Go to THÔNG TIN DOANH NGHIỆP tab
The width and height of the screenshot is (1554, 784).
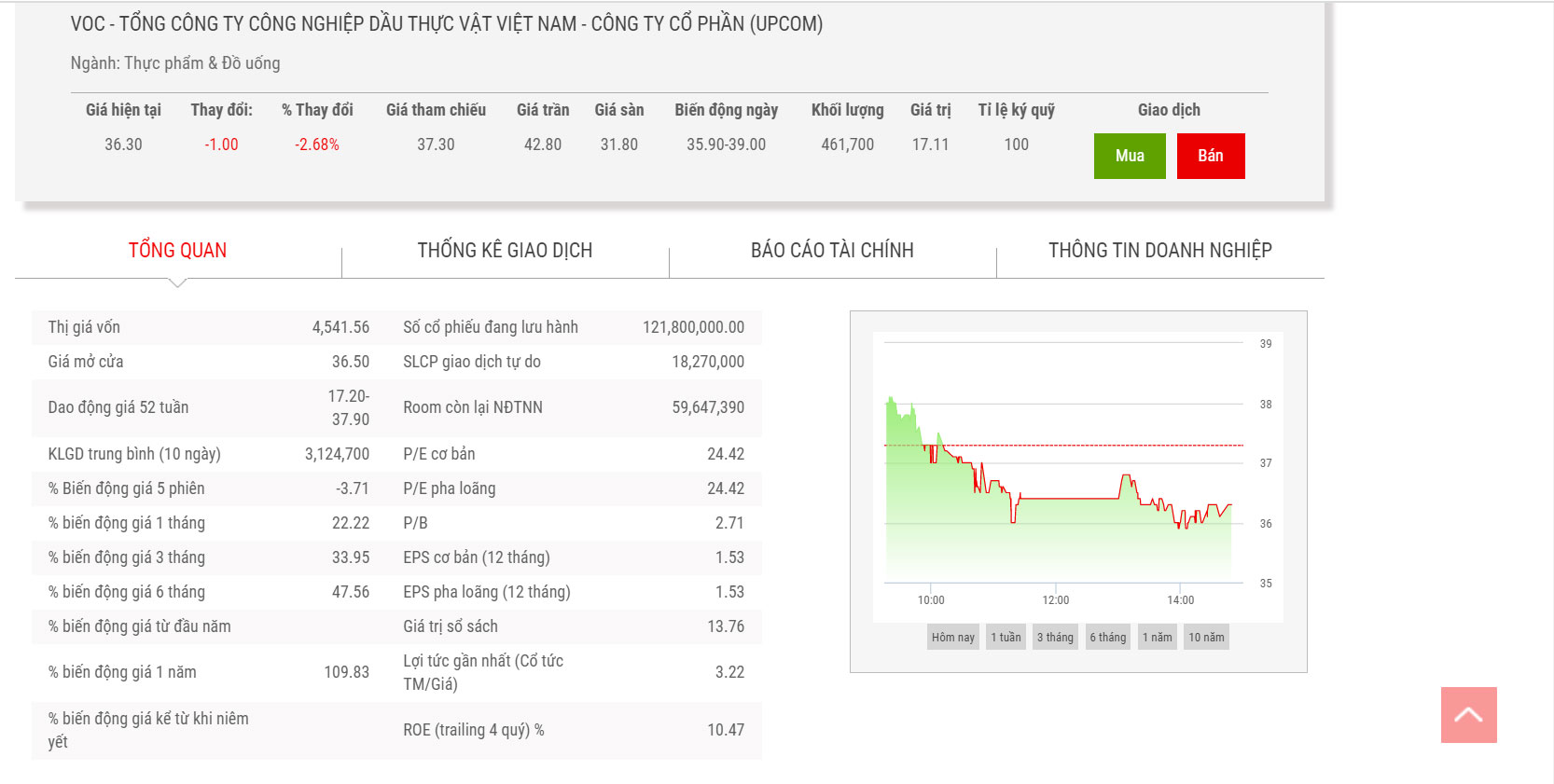pos(1159,250)
